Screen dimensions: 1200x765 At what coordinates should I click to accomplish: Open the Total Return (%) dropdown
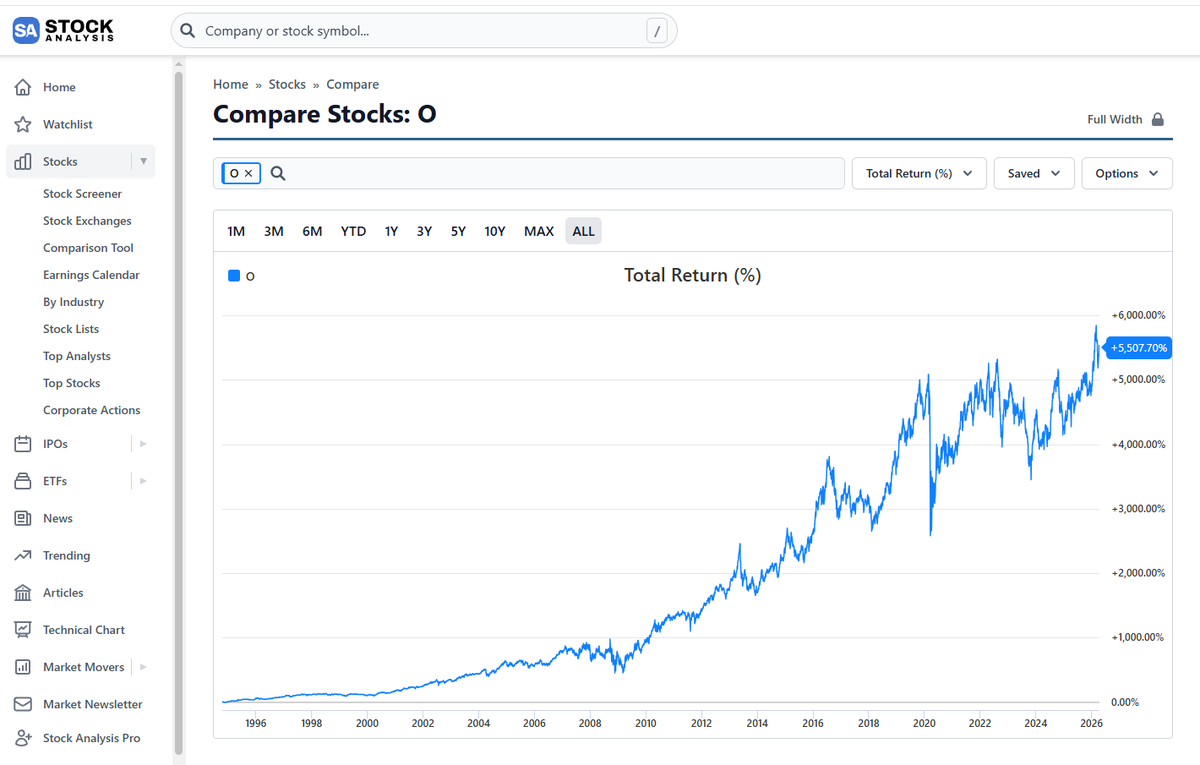pos(919,173)
